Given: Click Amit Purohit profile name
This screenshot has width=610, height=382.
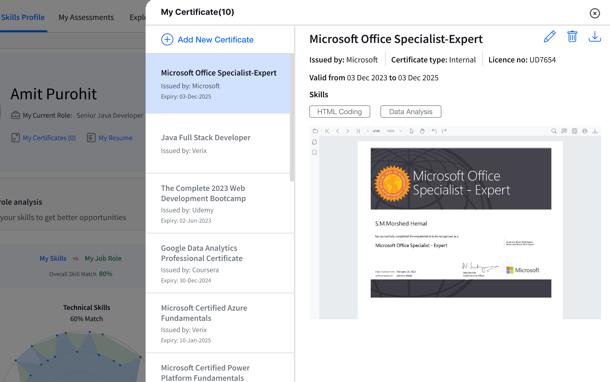Looking at the screenshot, I should [x=53, y=94].
